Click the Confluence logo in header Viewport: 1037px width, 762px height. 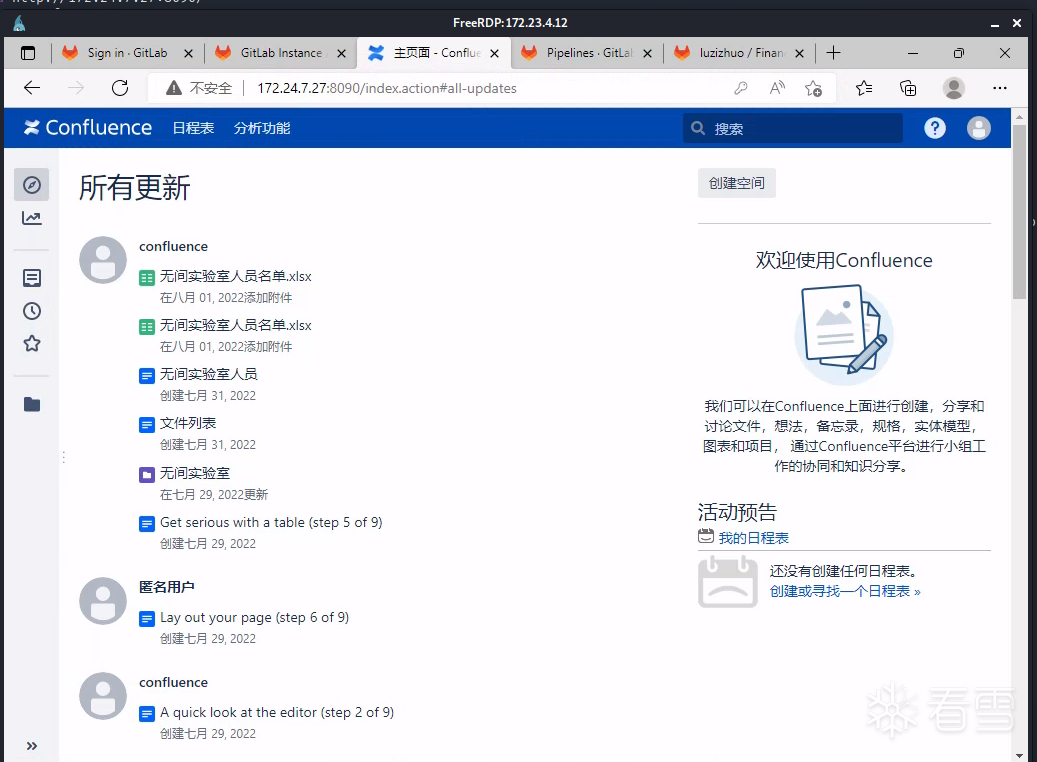click(88, 128)
